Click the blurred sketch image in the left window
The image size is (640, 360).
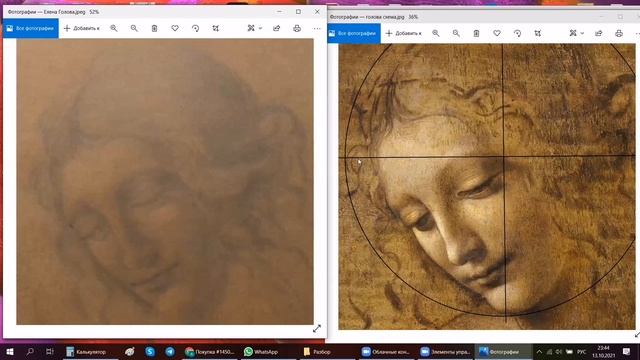click(x=165, y=182)
